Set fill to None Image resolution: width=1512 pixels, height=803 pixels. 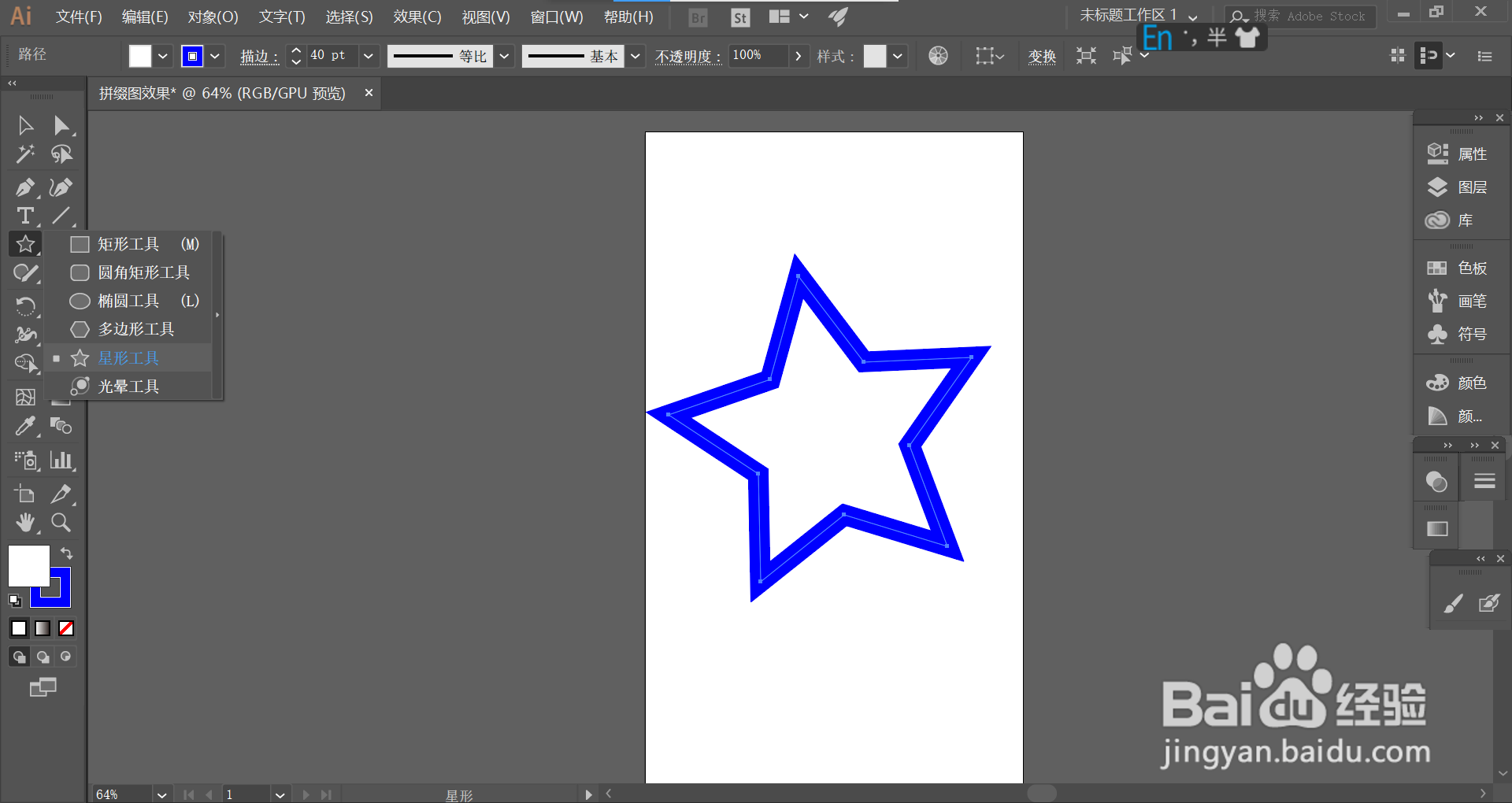point(66,628)
